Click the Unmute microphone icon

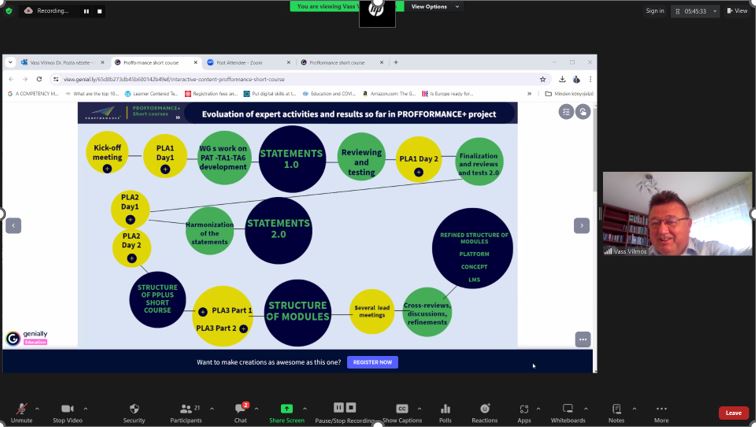point(21,409)
